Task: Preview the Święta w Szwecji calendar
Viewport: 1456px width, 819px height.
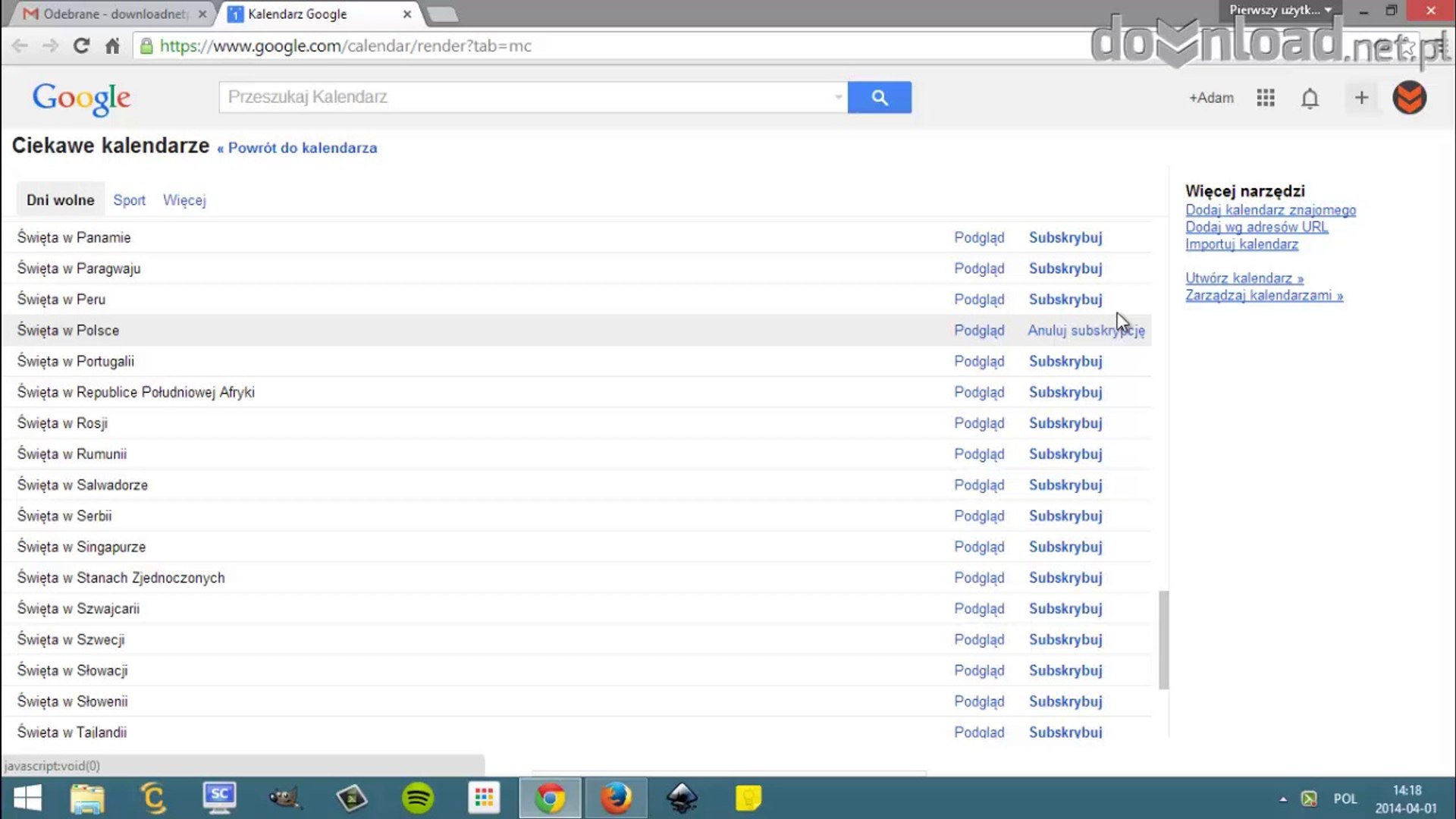Action: click(x=978, y=640)
